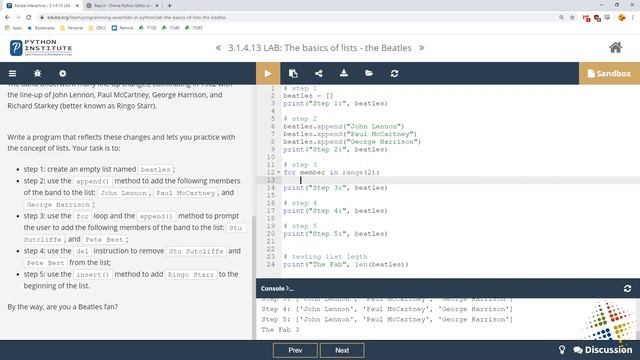Image resolution: width=640 pixels, height=360 pixels.
Task: Click the zoom magnifier in address bar
Action: click(x=562, y=18)
